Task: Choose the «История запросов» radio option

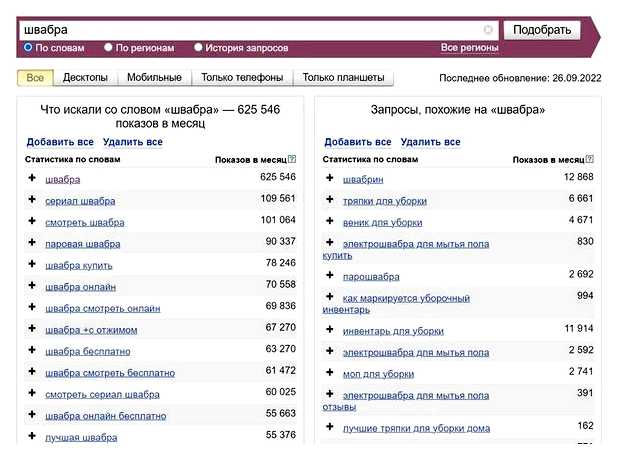Action: 198,47
